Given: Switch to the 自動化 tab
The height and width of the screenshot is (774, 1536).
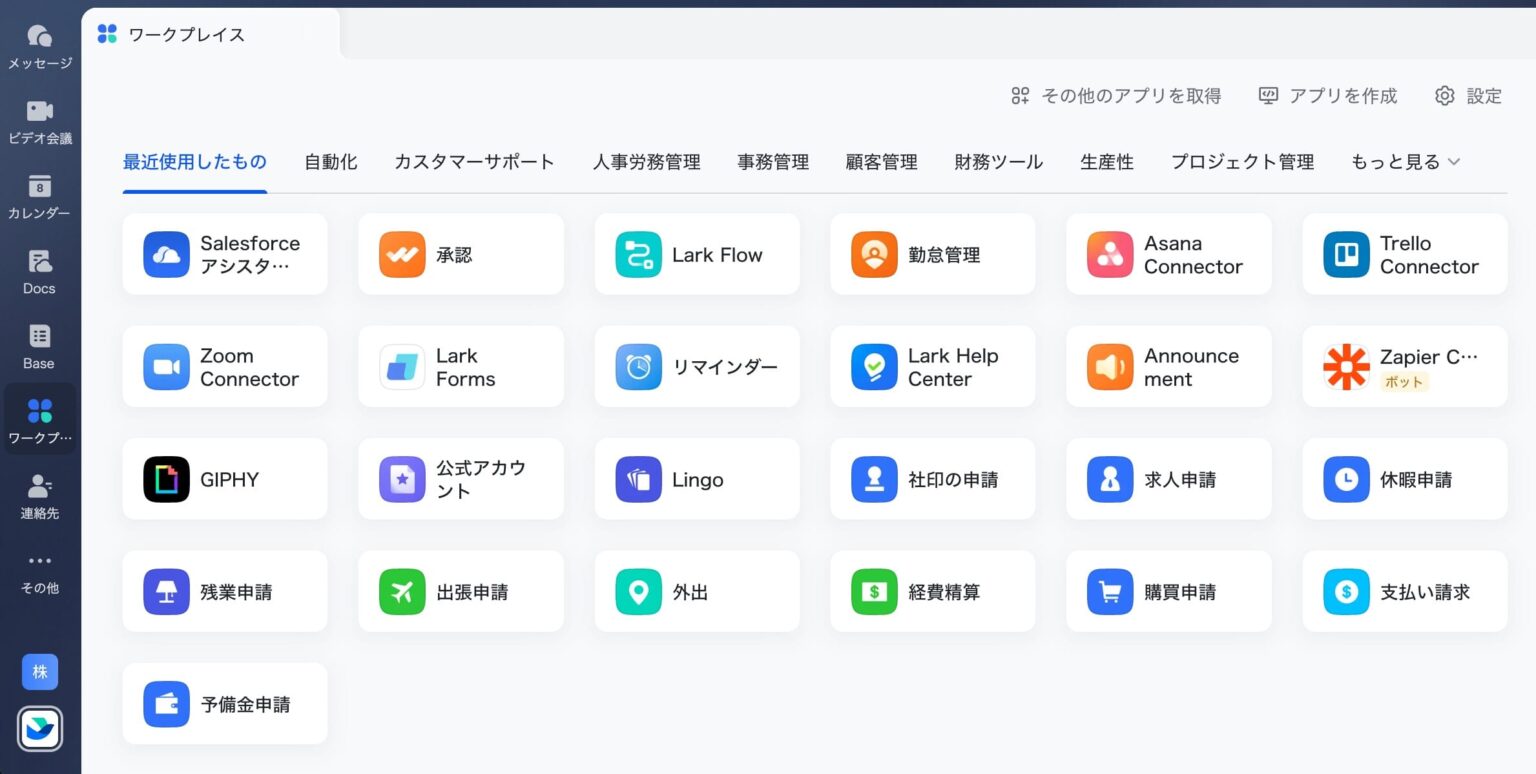Looking at the screenshot, I should [x=331, y=162].
